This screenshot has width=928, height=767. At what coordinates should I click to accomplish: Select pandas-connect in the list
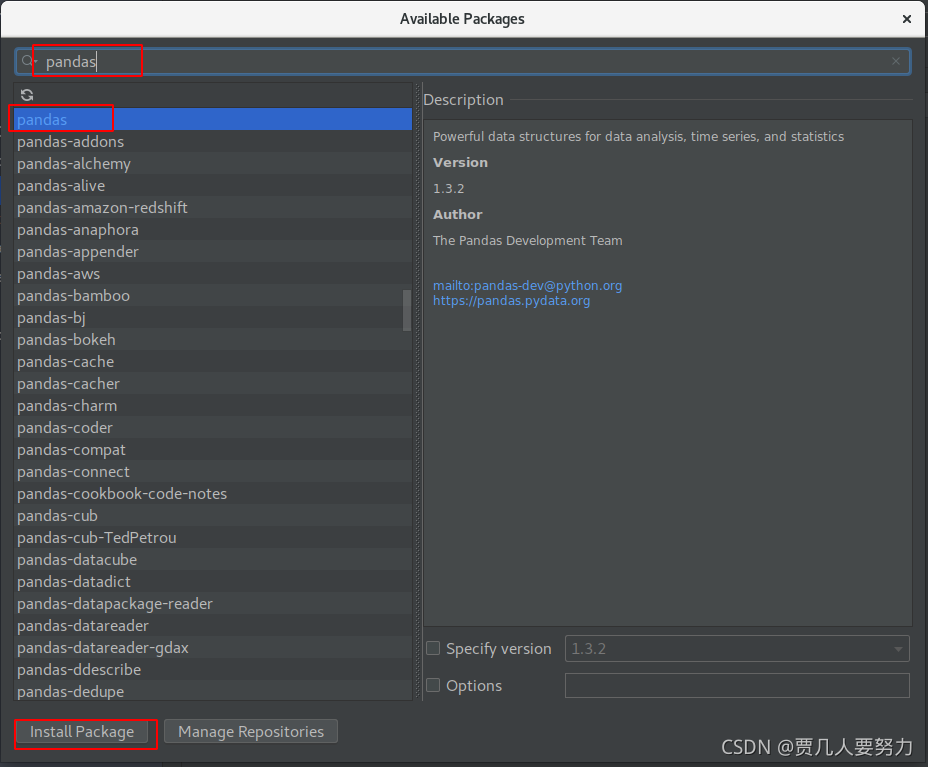point(213,471)
